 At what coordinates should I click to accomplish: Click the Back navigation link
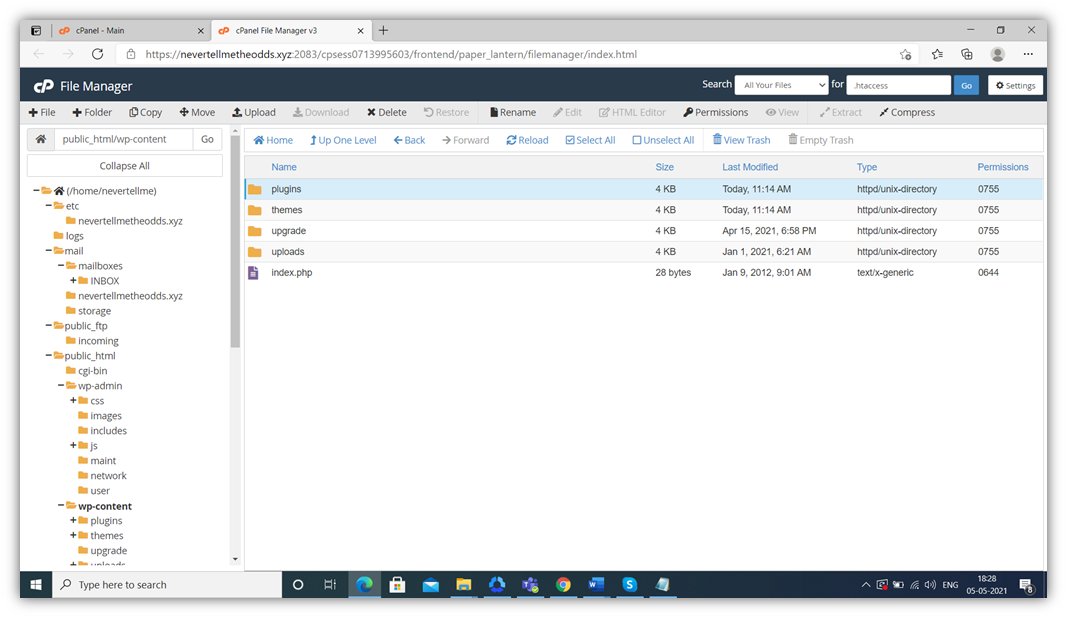409,140
